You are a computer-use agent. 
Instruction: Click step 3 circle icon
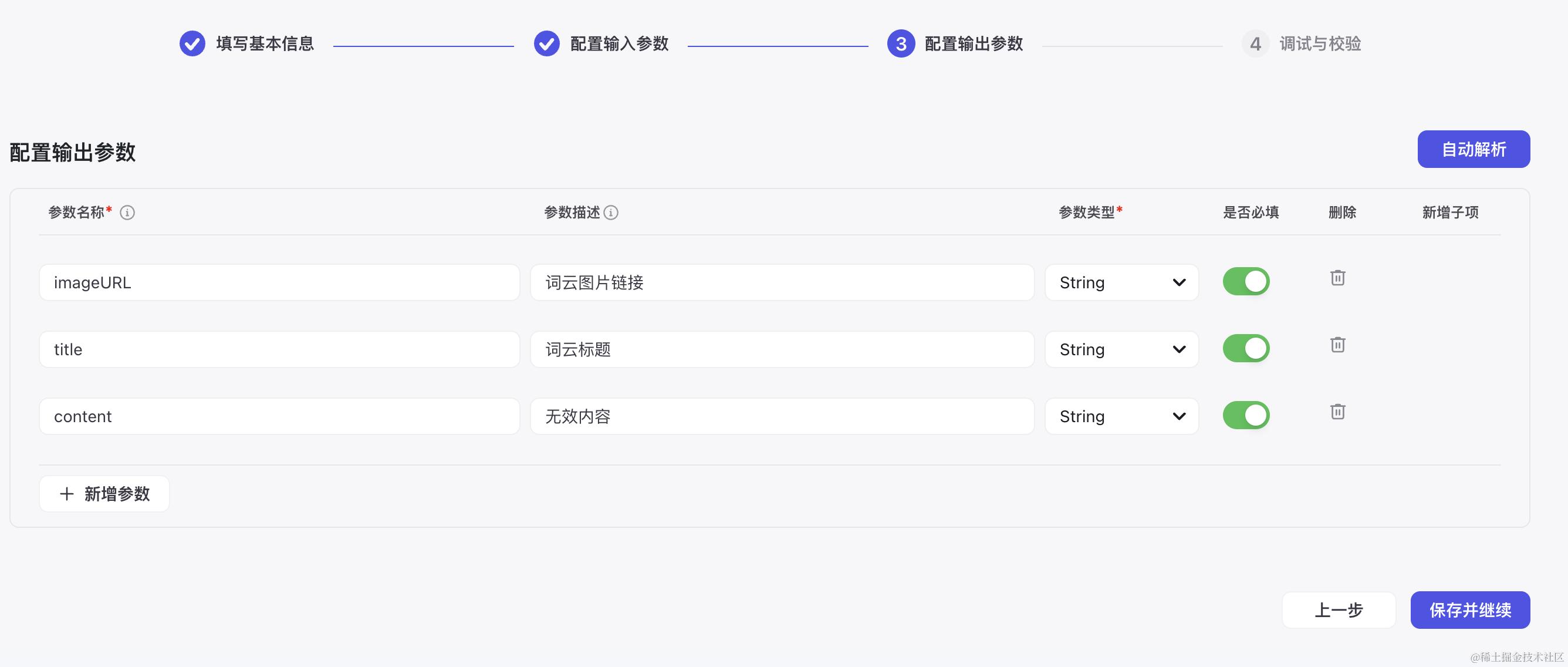point(901,44)
